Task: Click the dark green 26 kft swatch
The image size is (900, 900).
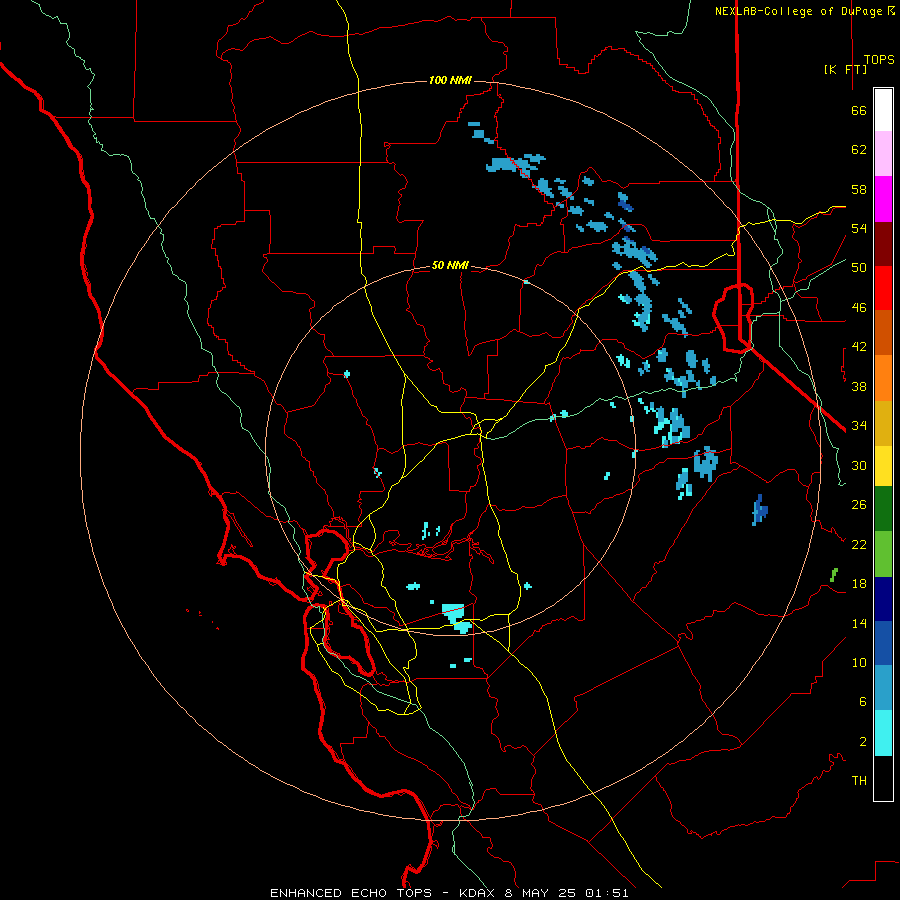Action: point(883,509)
